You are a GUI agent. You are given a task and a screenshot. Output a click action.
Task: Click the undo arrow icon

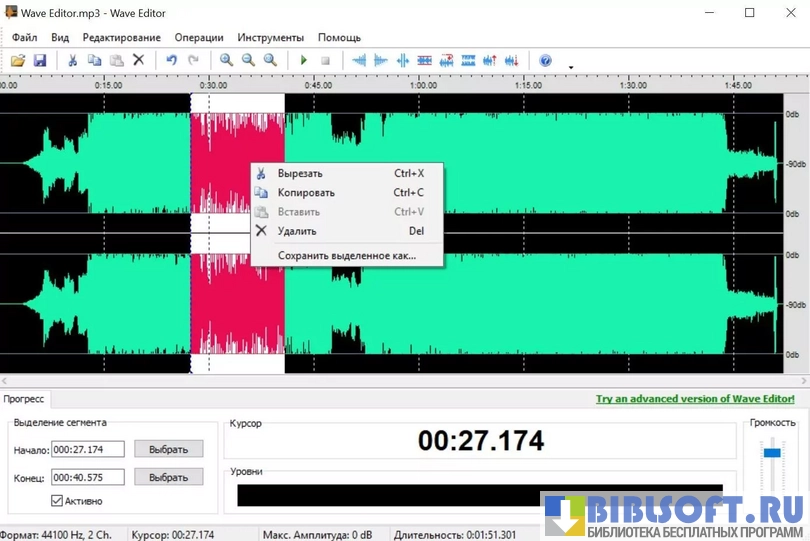pos(171,60)
